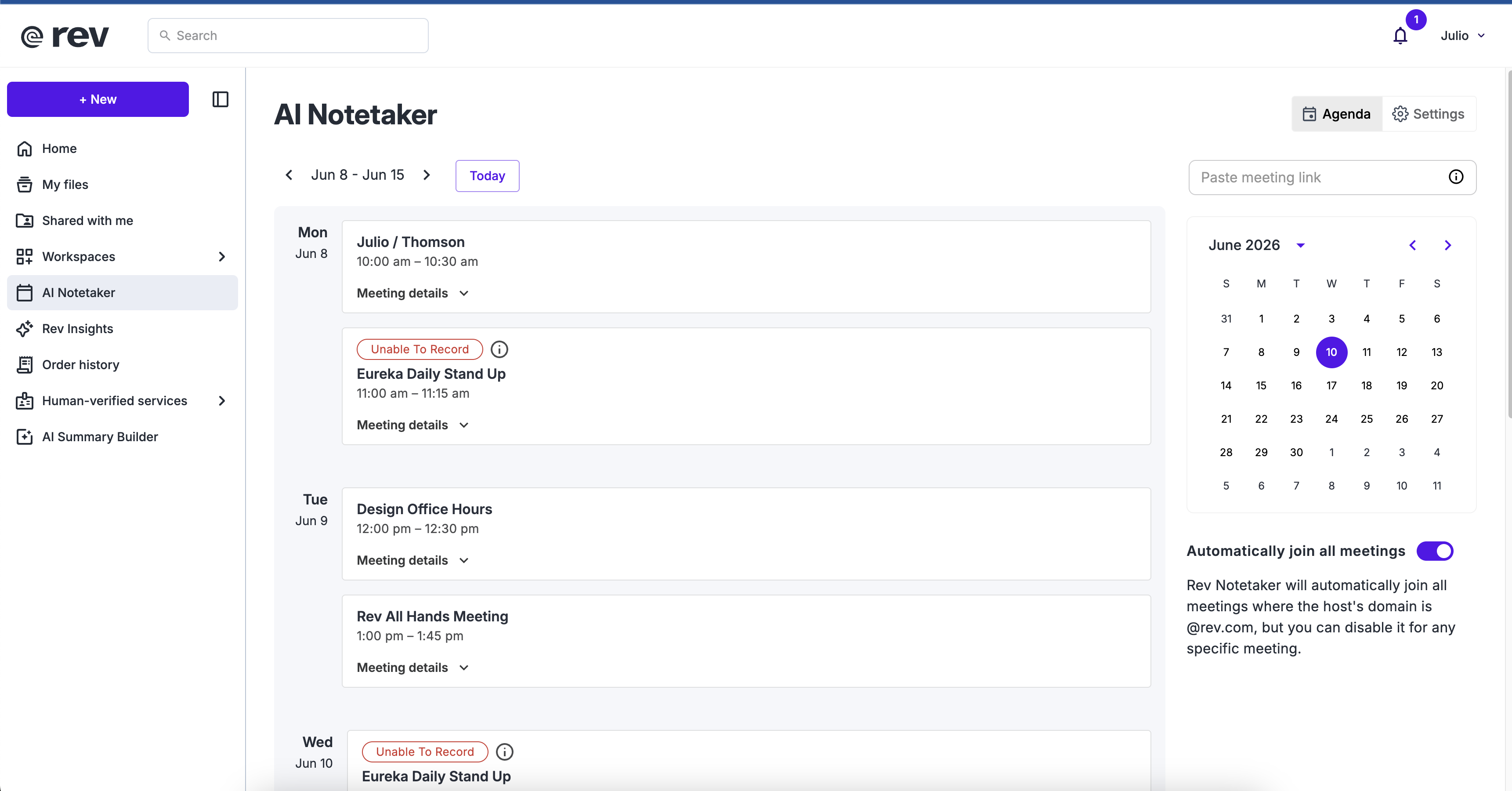This screenshot has width=1512, height=791.
Task: Toggle Automatically join all meetings switch
Action: click(1435, 551)
